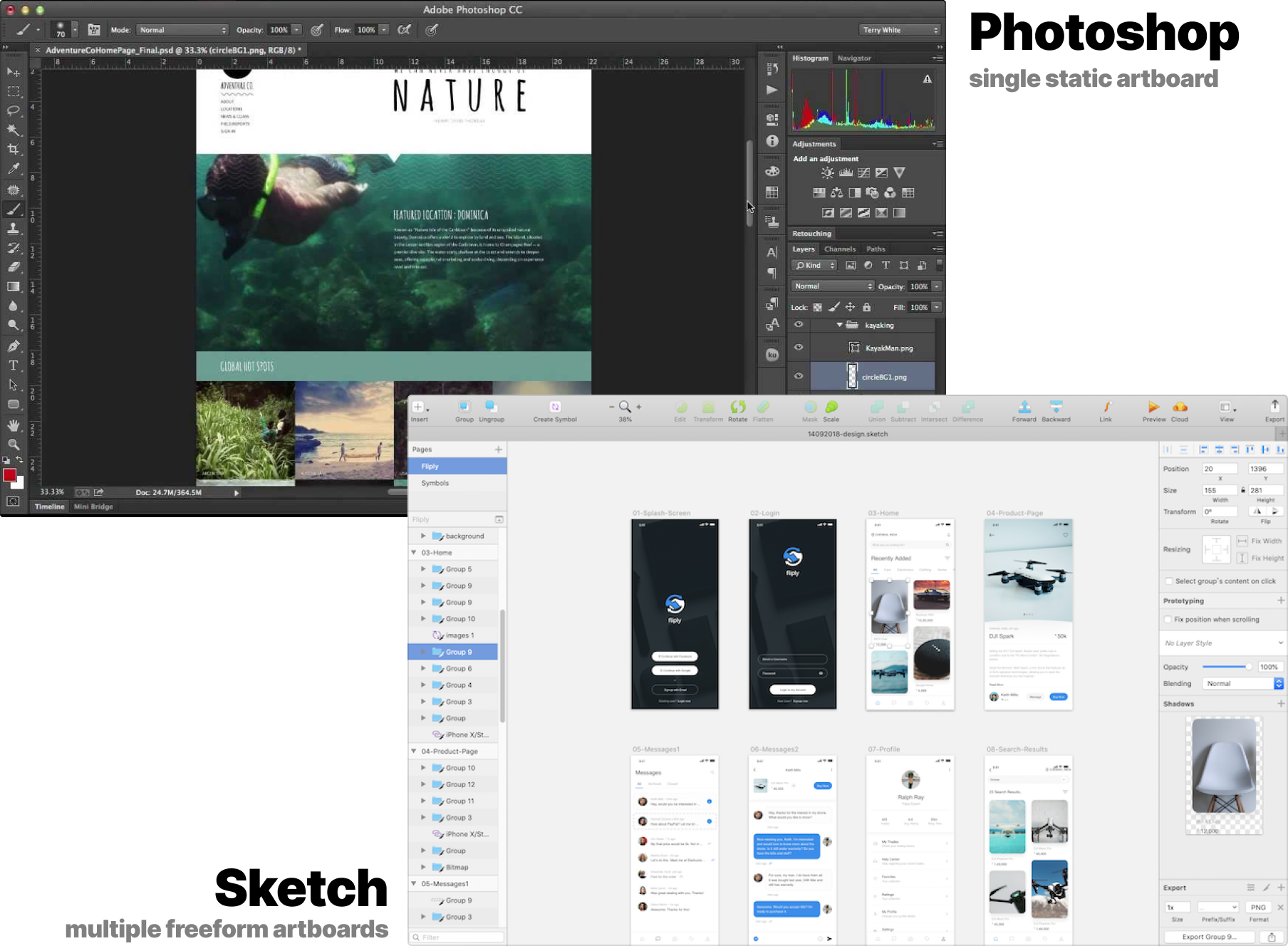Add a Levels adjustment in Photoshop
Viewport: 1288px width, 946px height.
point(846,172)
